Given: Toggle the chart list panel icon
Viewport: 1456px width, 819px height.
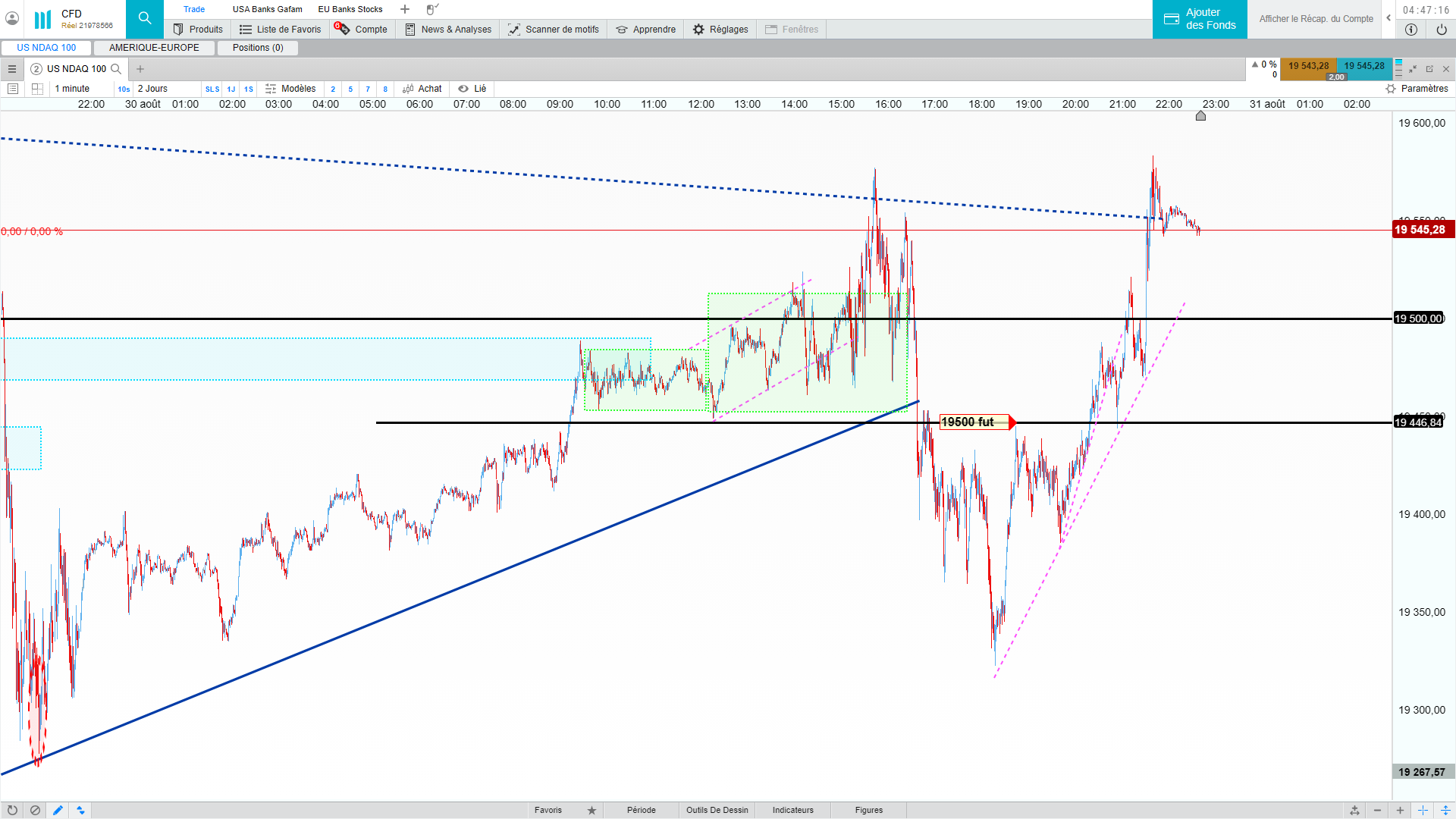Looking at the screenshot, I should 13,89.
